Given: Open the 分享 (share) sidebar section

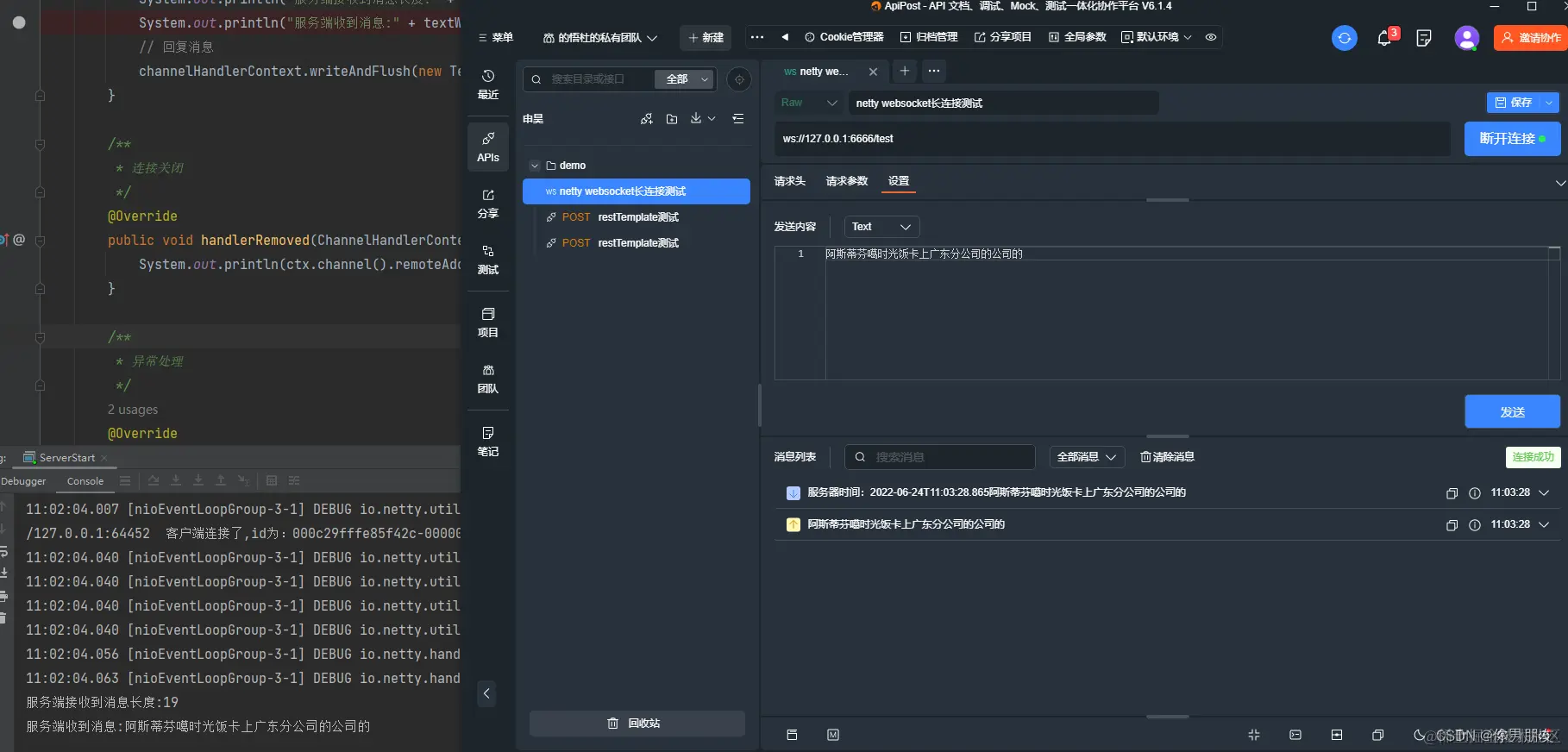Looking at the screenshot, I should point(488,204).
